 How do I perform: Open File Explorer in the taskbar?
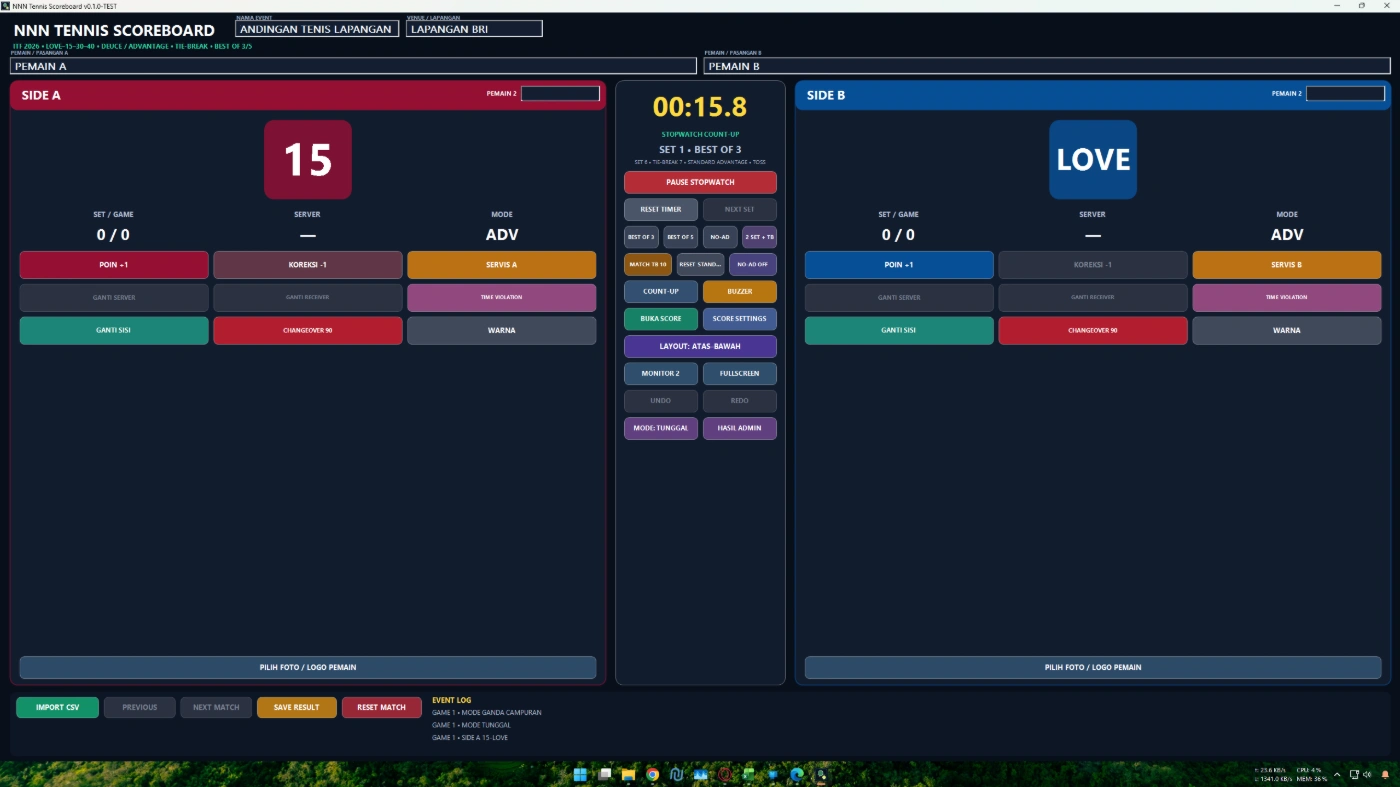tap(628, 774)
